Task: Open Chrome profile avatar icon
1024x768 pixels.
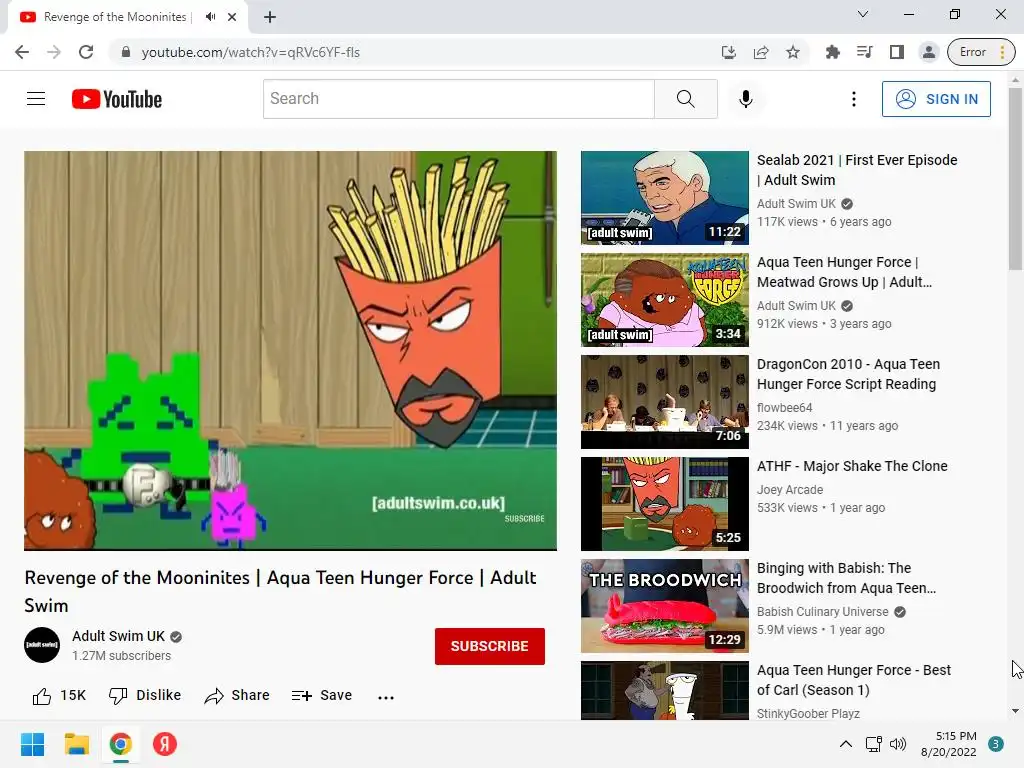Action: (x=929, y=52)
